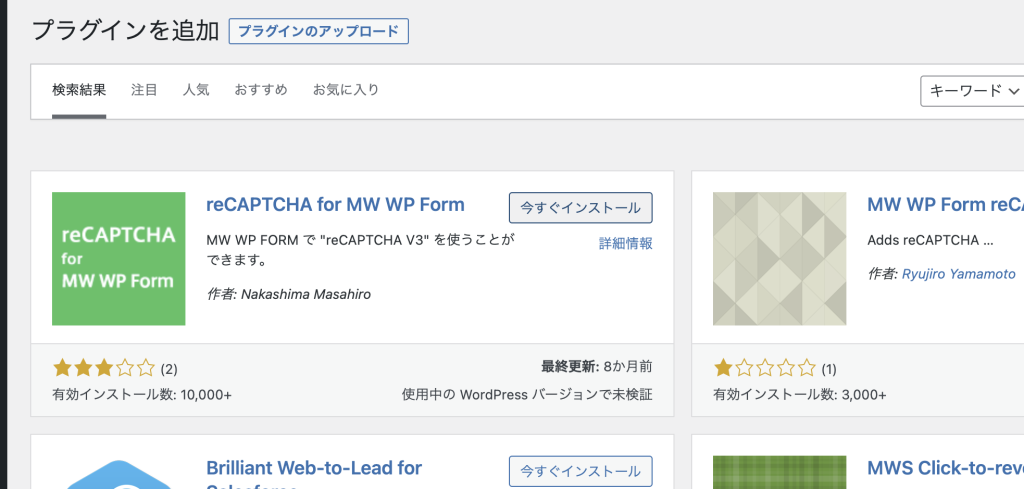The height and width of the screenshot is (489, 1024).
Task: Click the geometric MW WP Form reCAPTCHA plugin thumbnail
Action: [780, 259]
